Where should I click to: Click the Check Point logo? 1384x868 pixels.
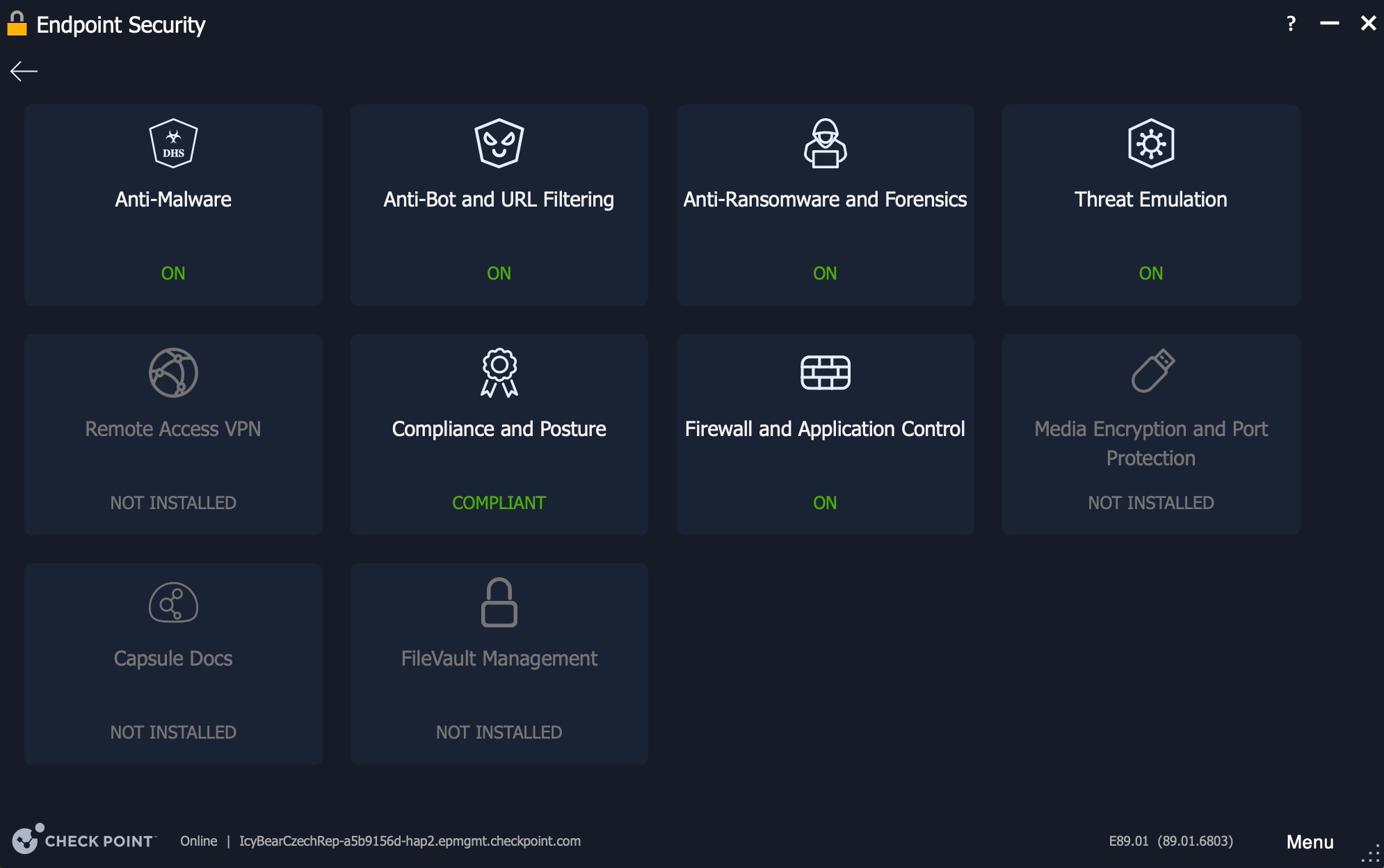(83, 840)
